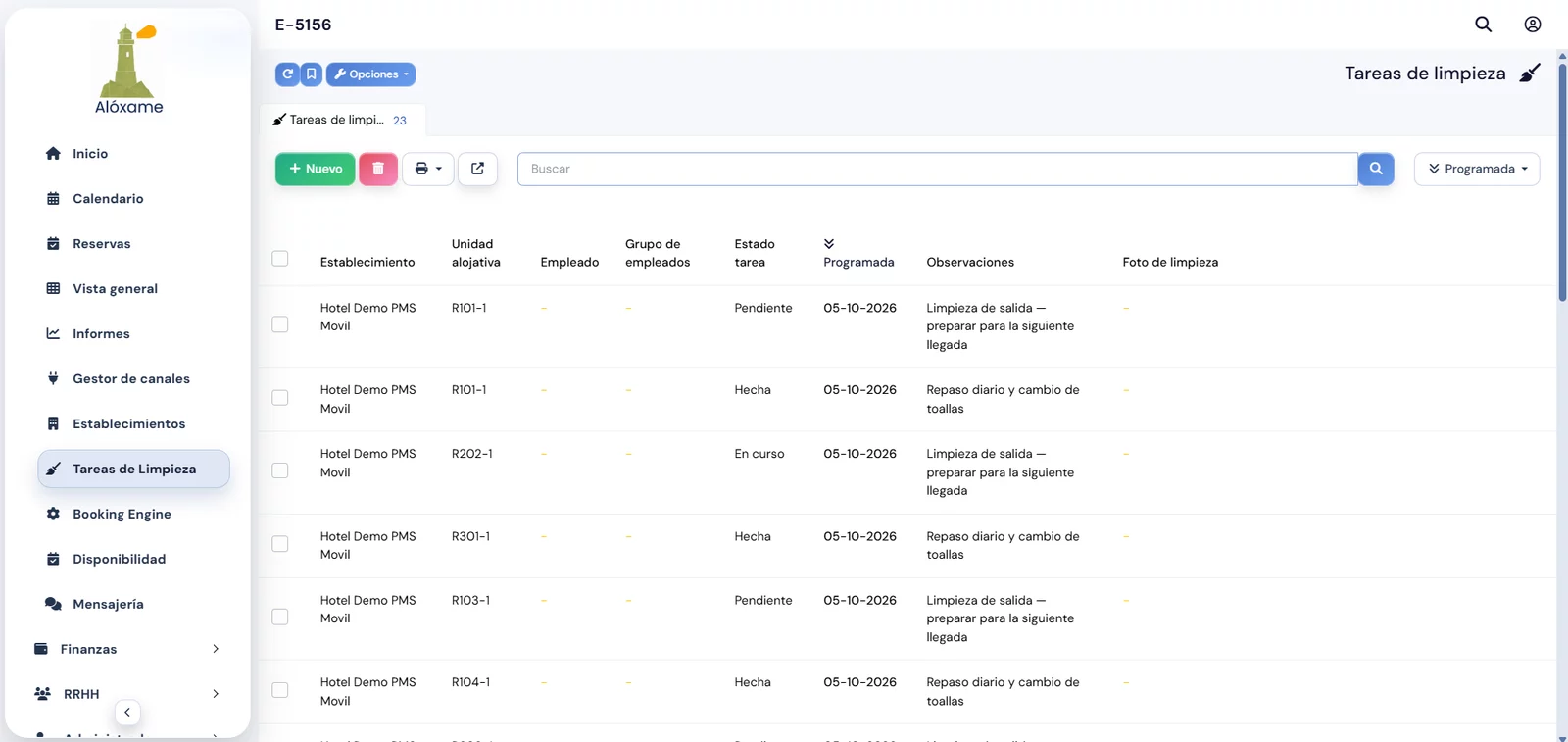Click the Calendario calendar icon

tap(53, 199)
